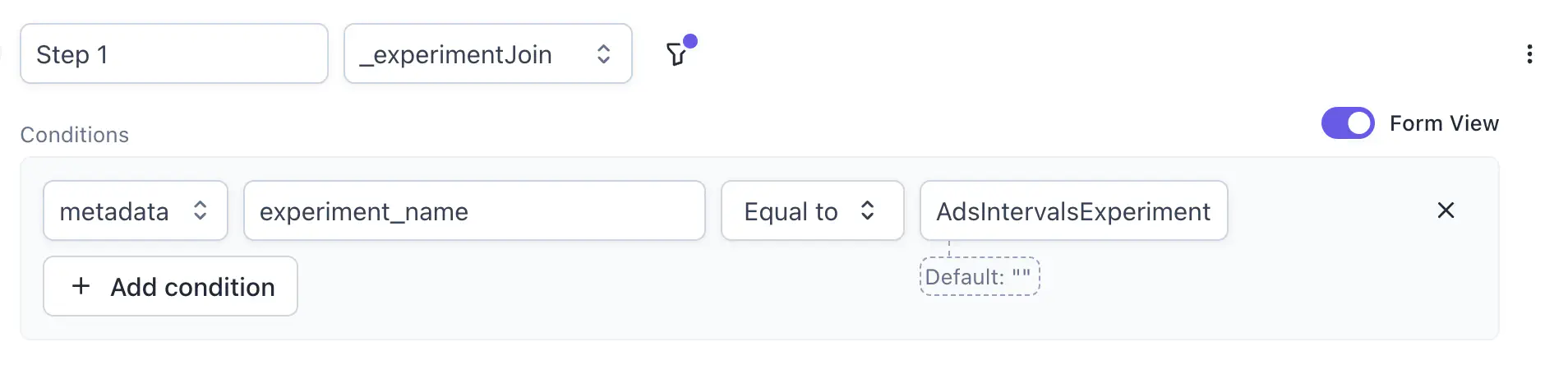This screenshot has height=365, width=1568.
Task: Click the AdsIntervalsExperiment value field
Action: (x=1072, y=211)
